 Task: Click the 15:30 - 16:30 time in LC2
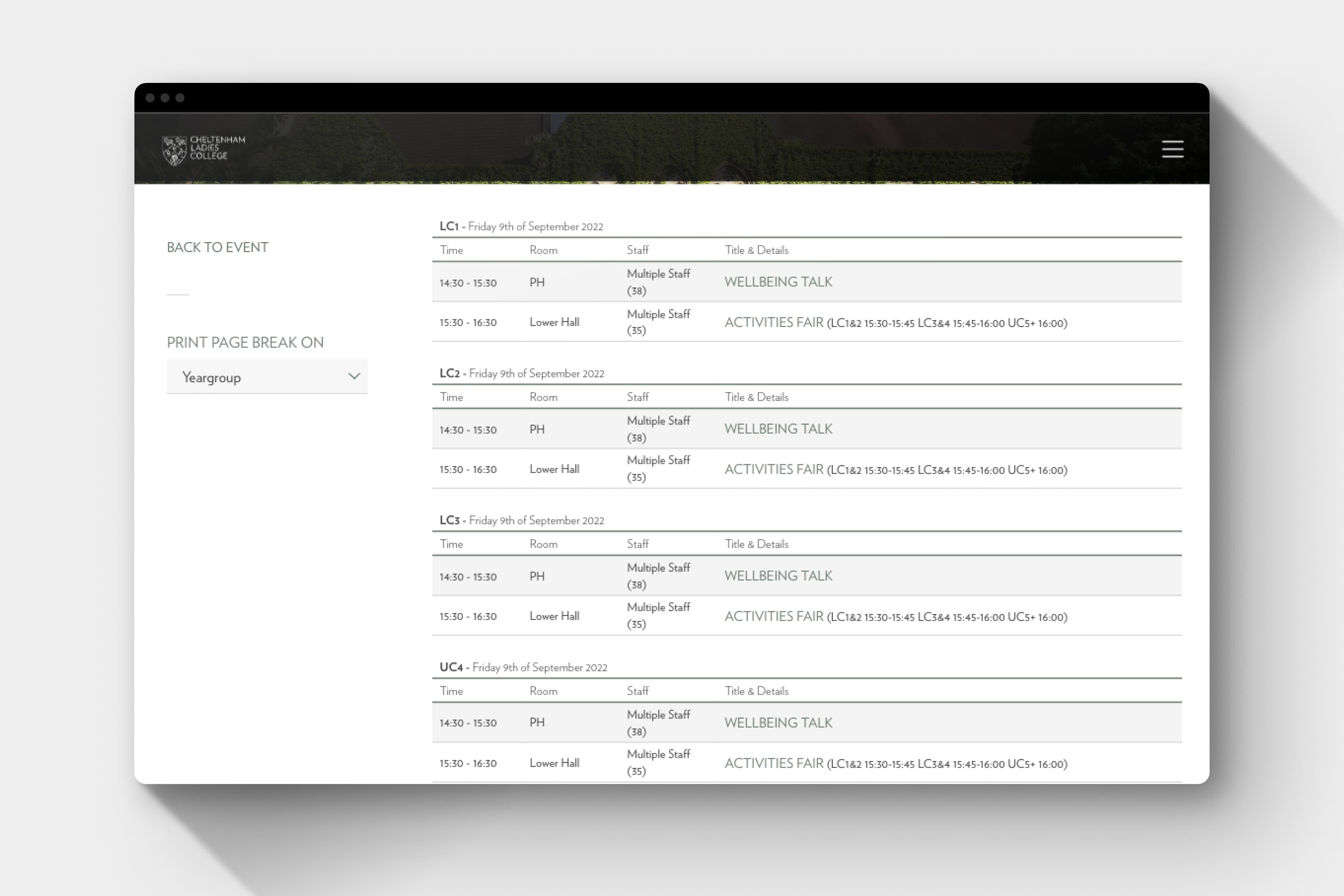pyautogui.click(x=468, y=469)
